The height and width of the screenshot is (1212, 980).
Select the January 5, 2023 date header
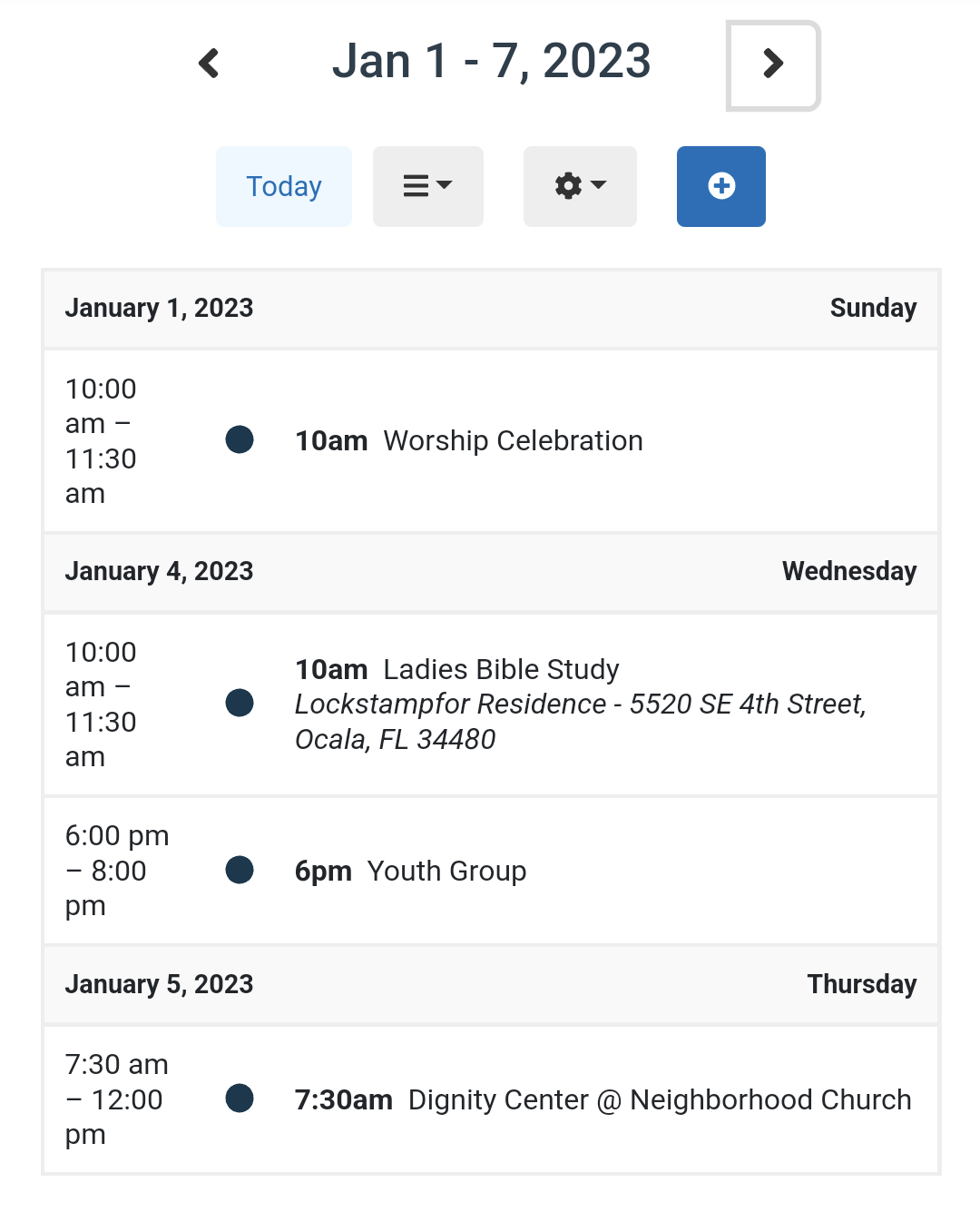pos(160,985)
